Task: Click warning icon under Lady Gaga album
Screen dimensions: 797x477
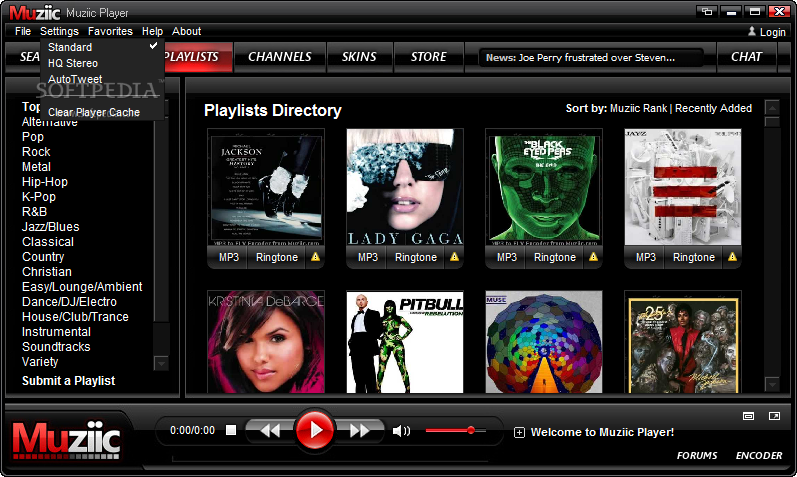Action: pyautogui.click(x=454, y=257)
